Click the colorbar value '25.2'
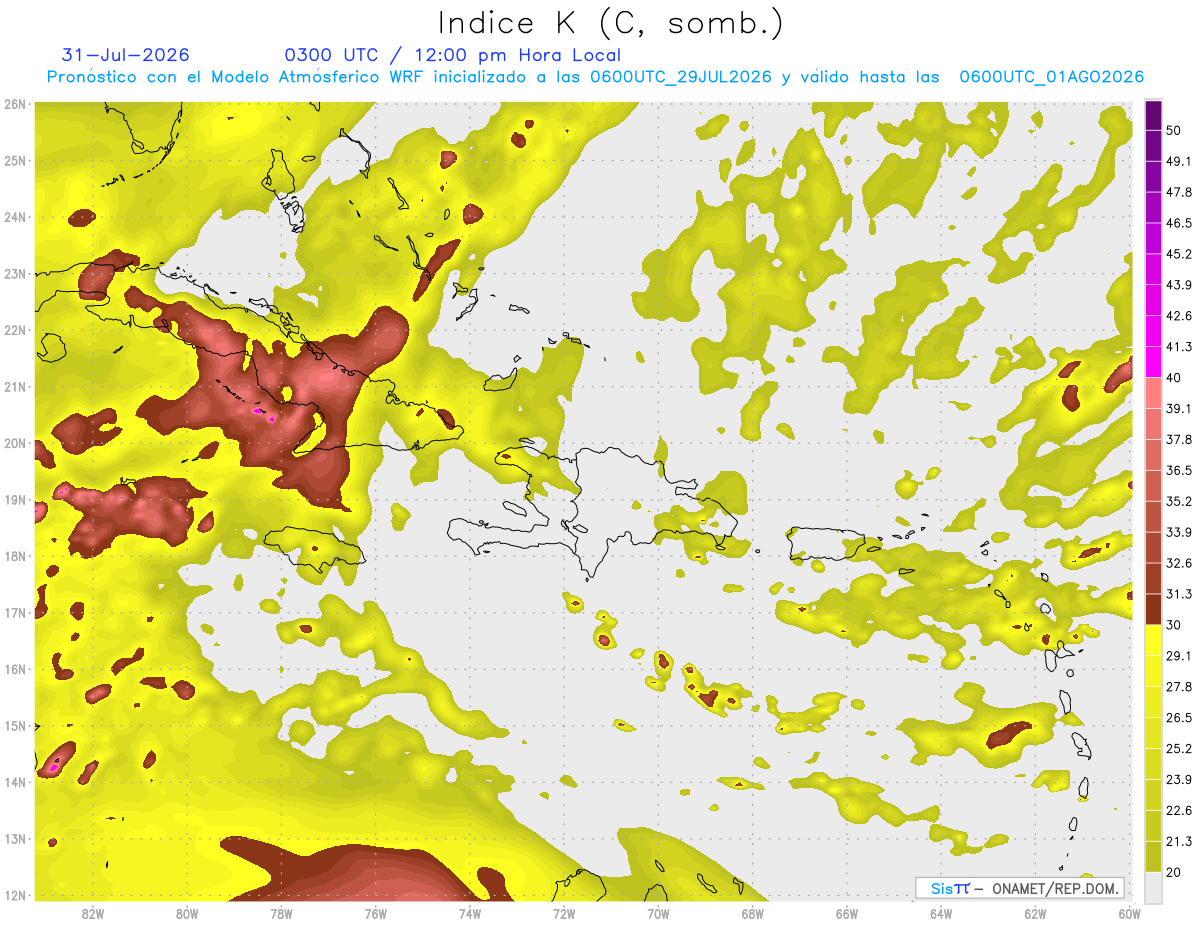The image size is (1200, 927). 1179,749
